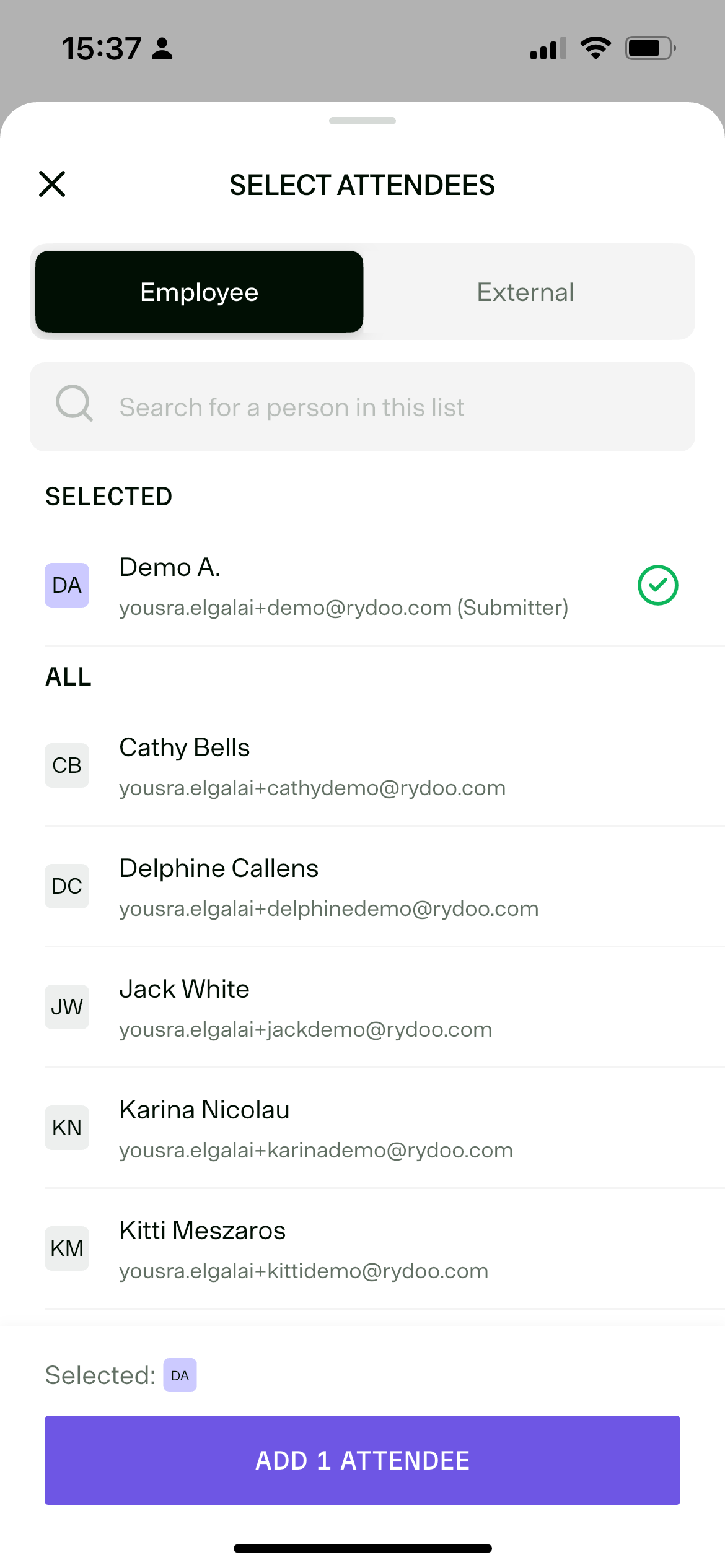Tap the KN avatar badge
Viewport: 725px width, 1568px height.
point(67,1128)
